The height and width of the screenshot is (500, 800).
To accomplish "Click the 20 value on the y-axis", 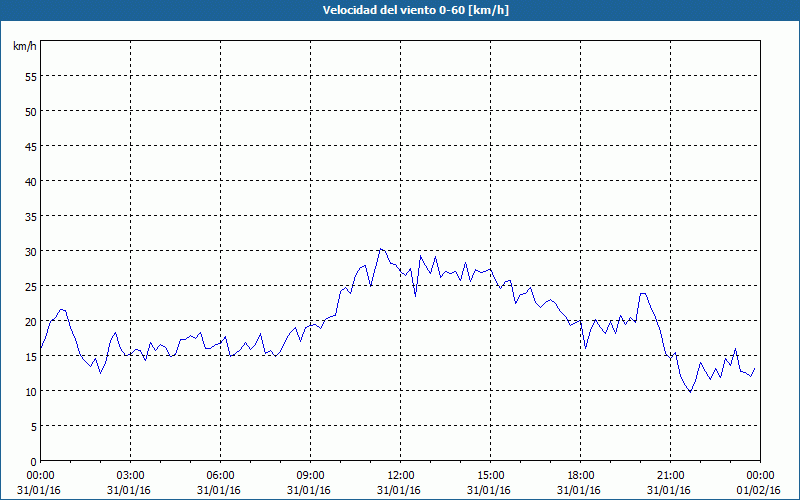I will 31,321.
